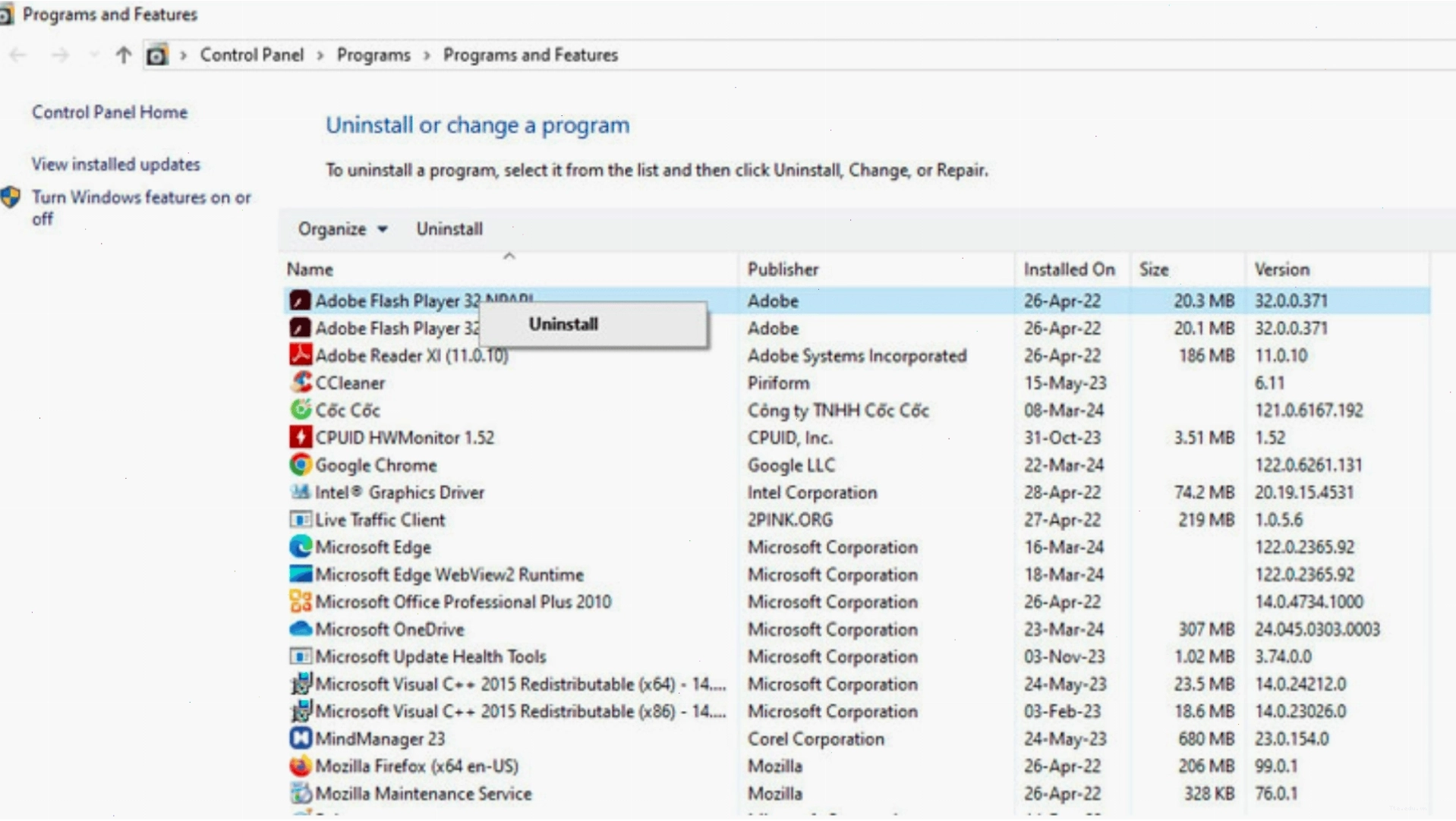Click the Live Traffic Client icon
The width and height of the screenshot is (1456, 821).
coord(300,520)
